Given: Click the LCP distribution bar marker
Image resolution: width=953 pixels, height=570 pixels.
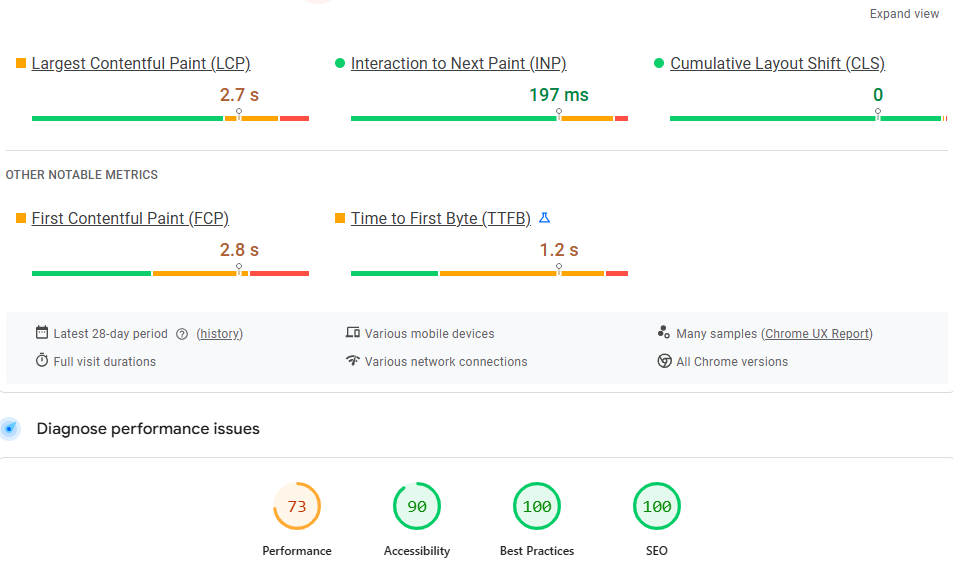Looking at the screenshot, I should [x=239, y=114].
